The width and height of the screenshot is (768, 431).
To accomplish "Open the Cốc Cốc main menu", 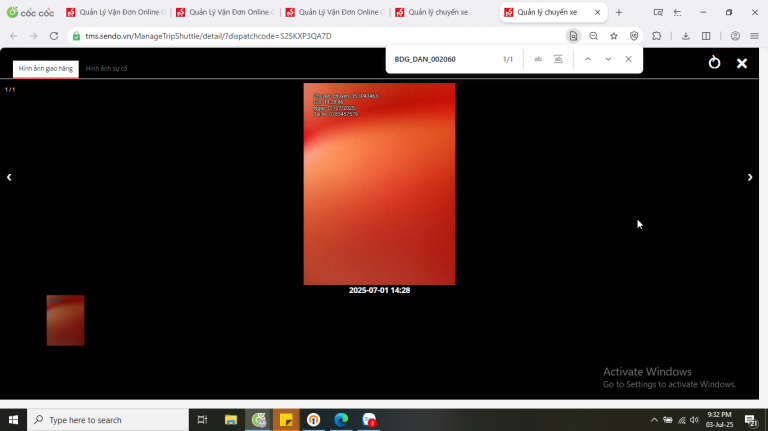I will (x=754, y=36).
